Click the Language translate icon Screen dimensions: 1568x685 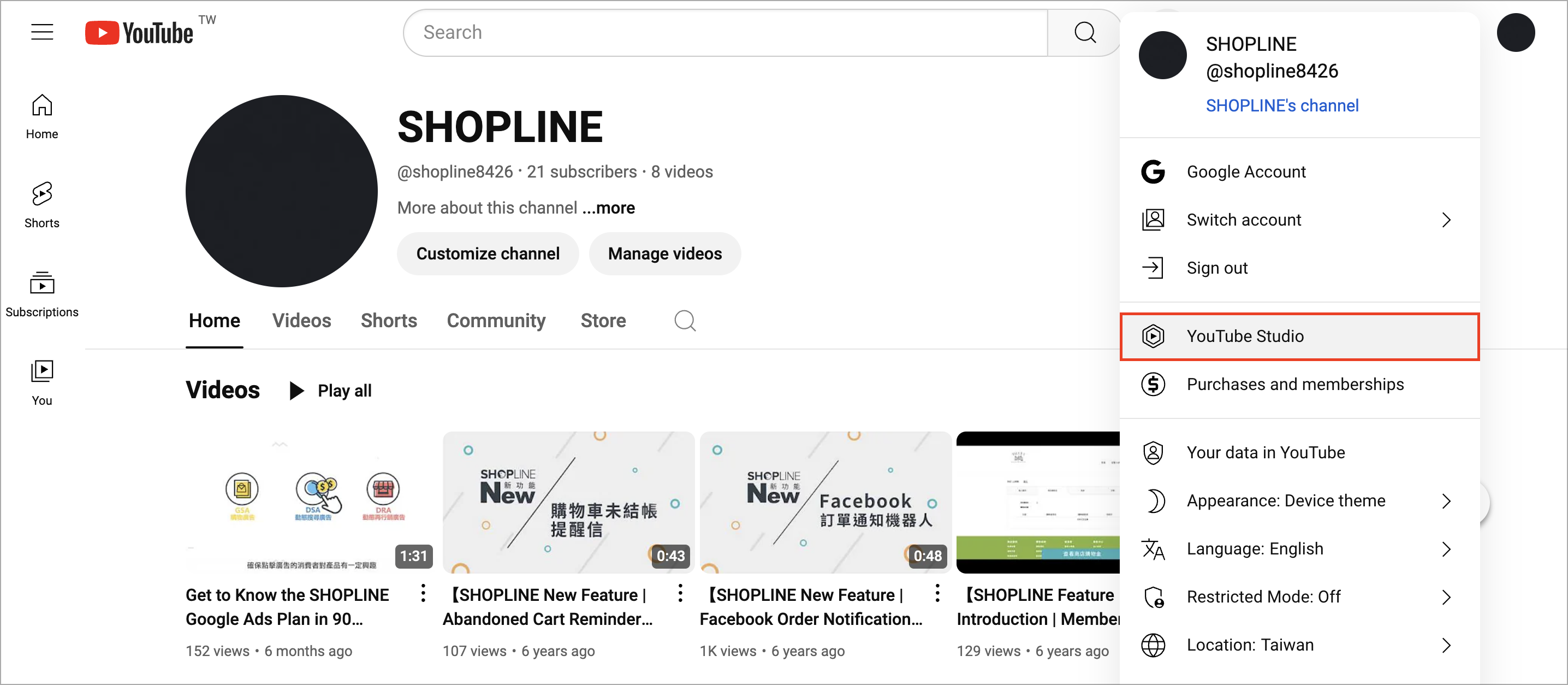[1153, 548]
